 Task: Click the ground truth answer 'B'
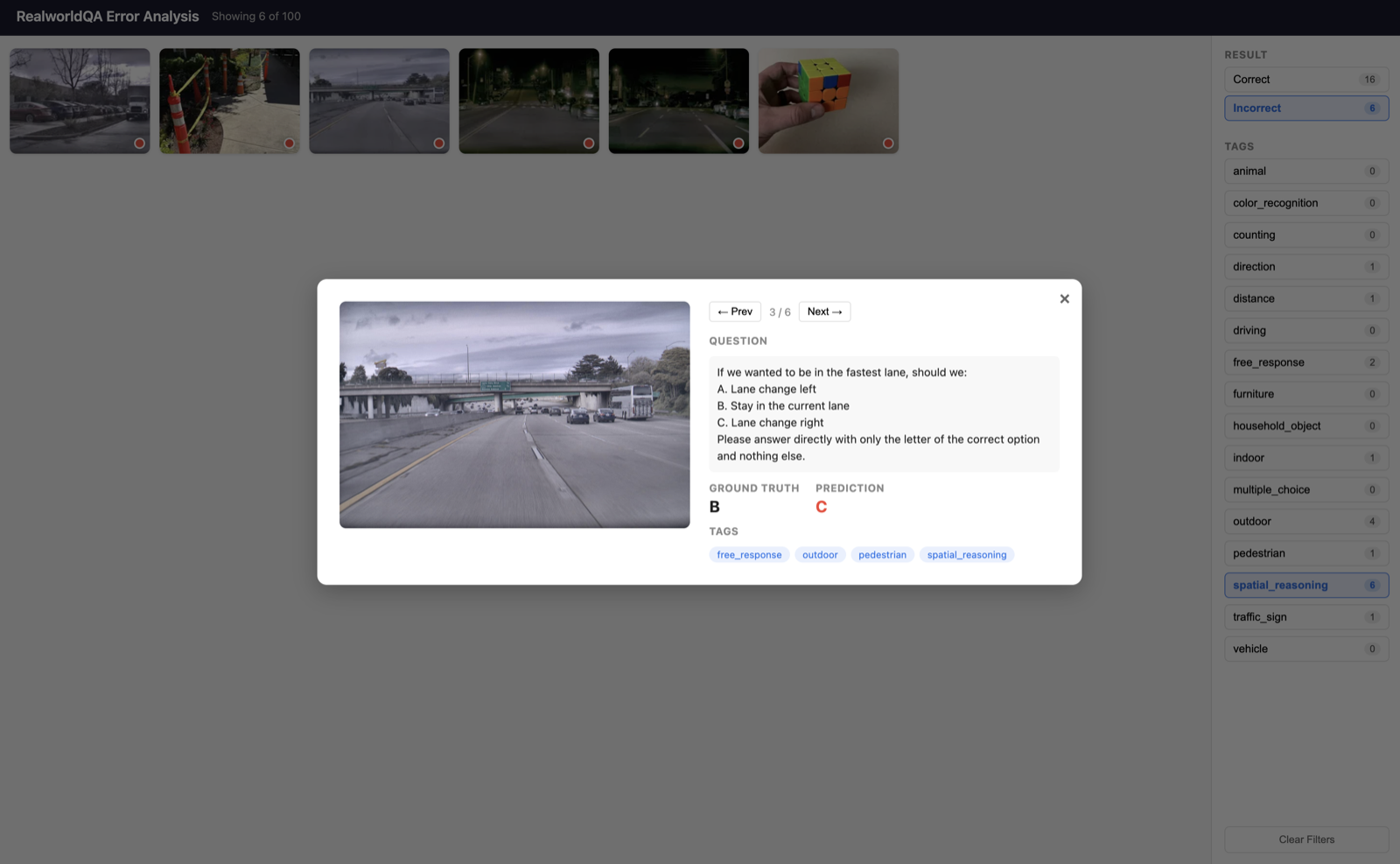(x=715, y=507)
